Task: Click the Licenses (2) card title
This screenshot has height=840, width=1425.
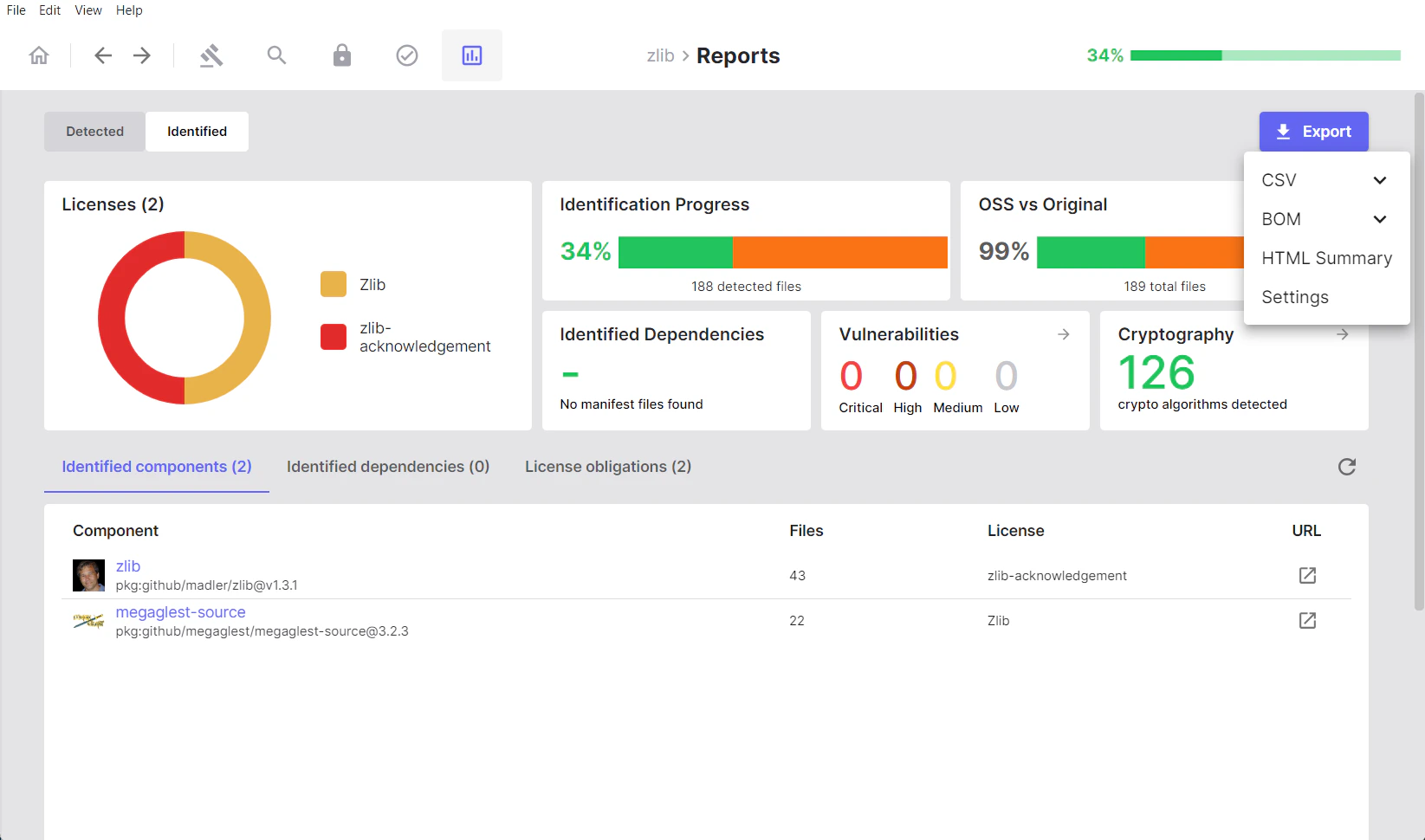Action: click(113, 204)
